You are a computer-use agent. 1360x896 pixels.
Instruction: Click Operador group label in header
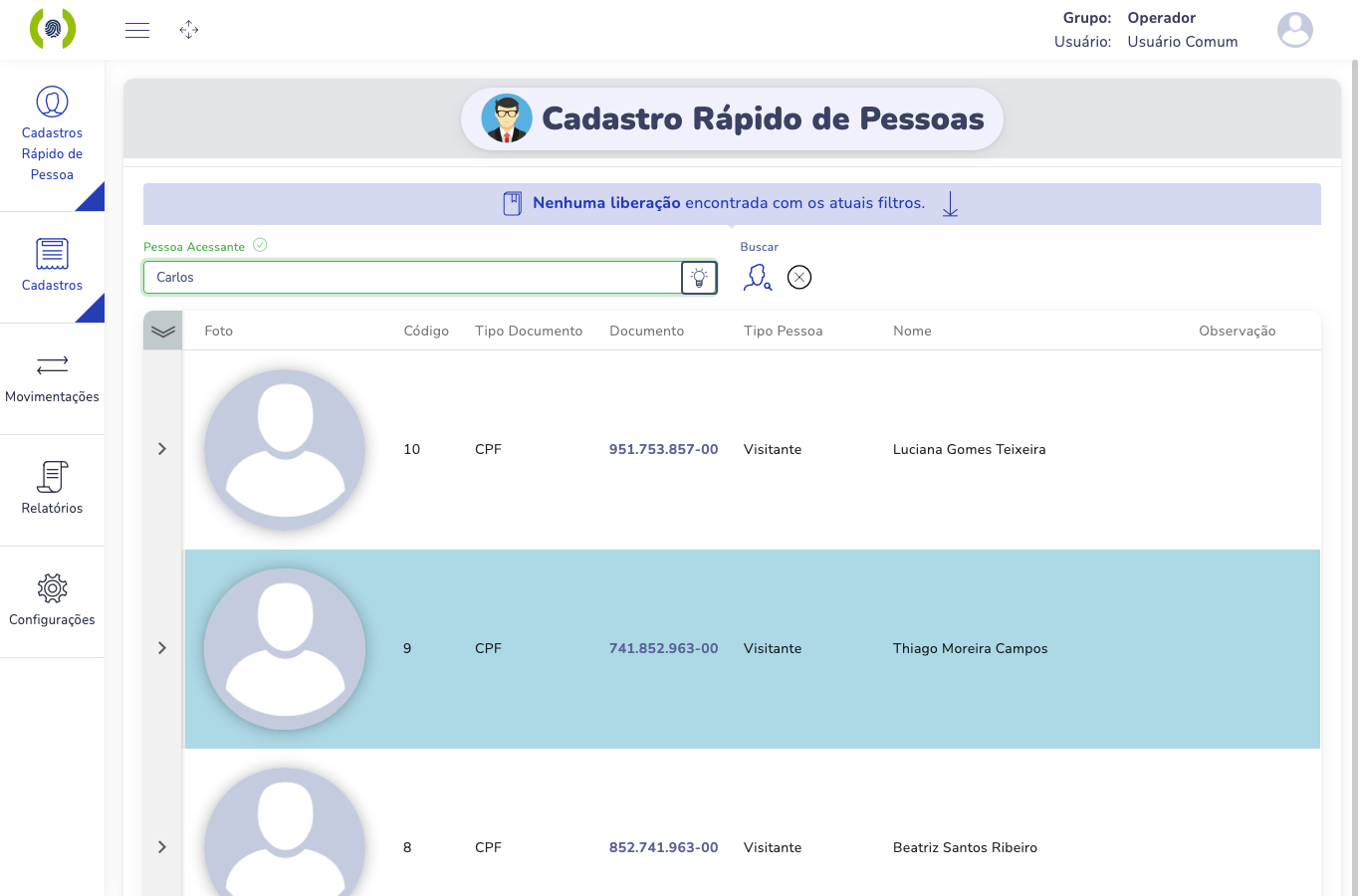point(1162,18)
